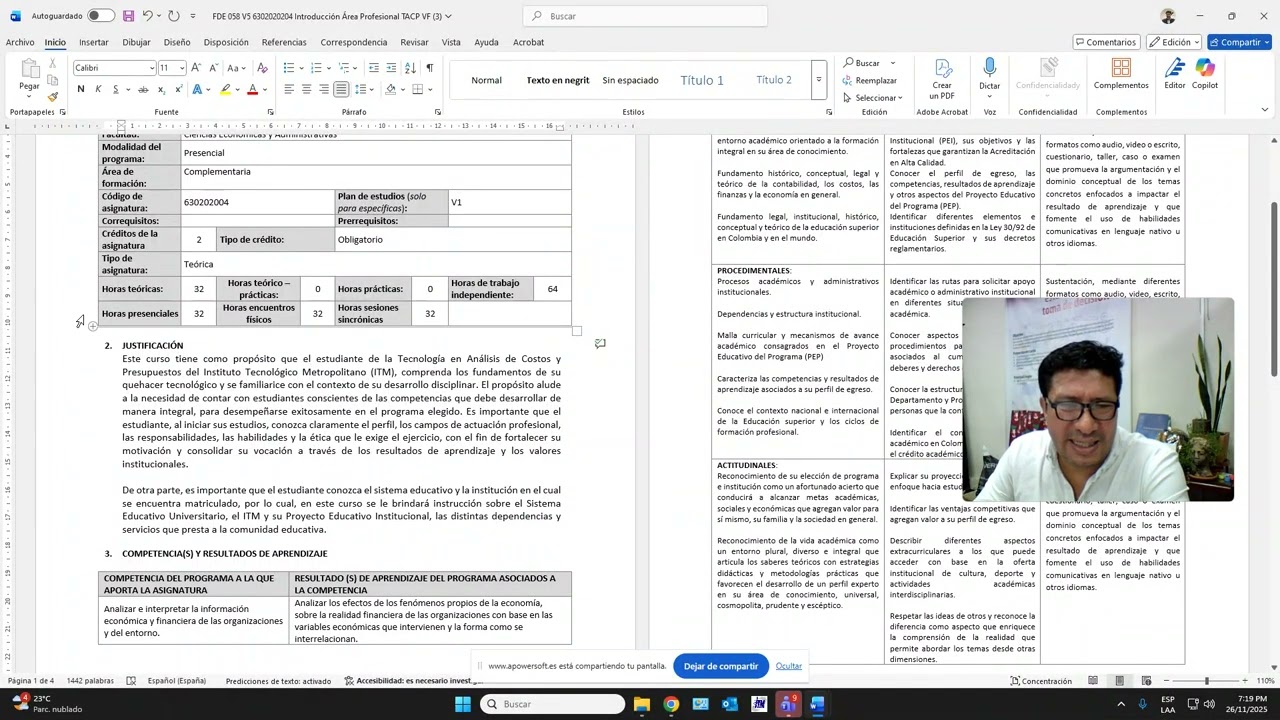This screenshot has width=1280, height=720.
Task: Click the Multilevel List icon
Action: click(x=344, y=68)
